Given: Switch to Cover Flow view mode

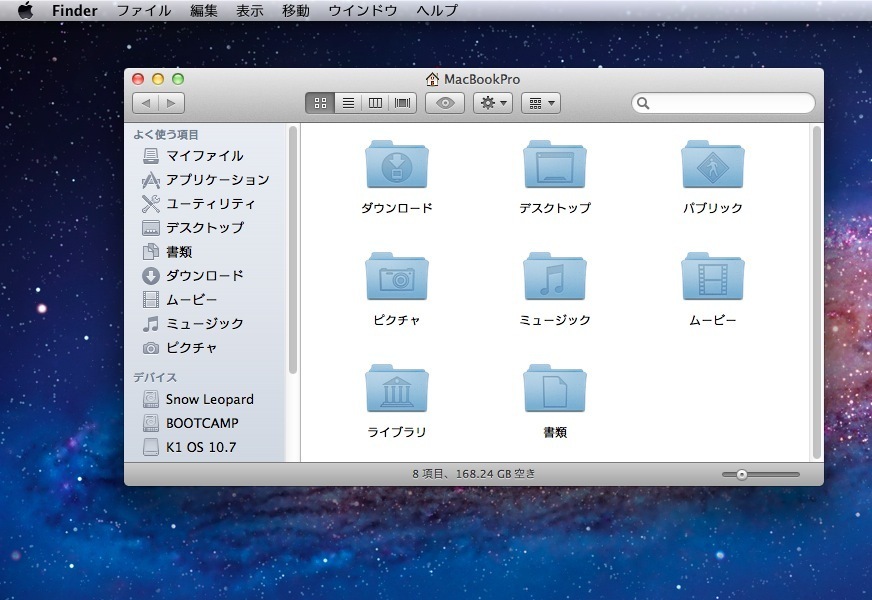Looking at the screenshot, I should point(404,103).
